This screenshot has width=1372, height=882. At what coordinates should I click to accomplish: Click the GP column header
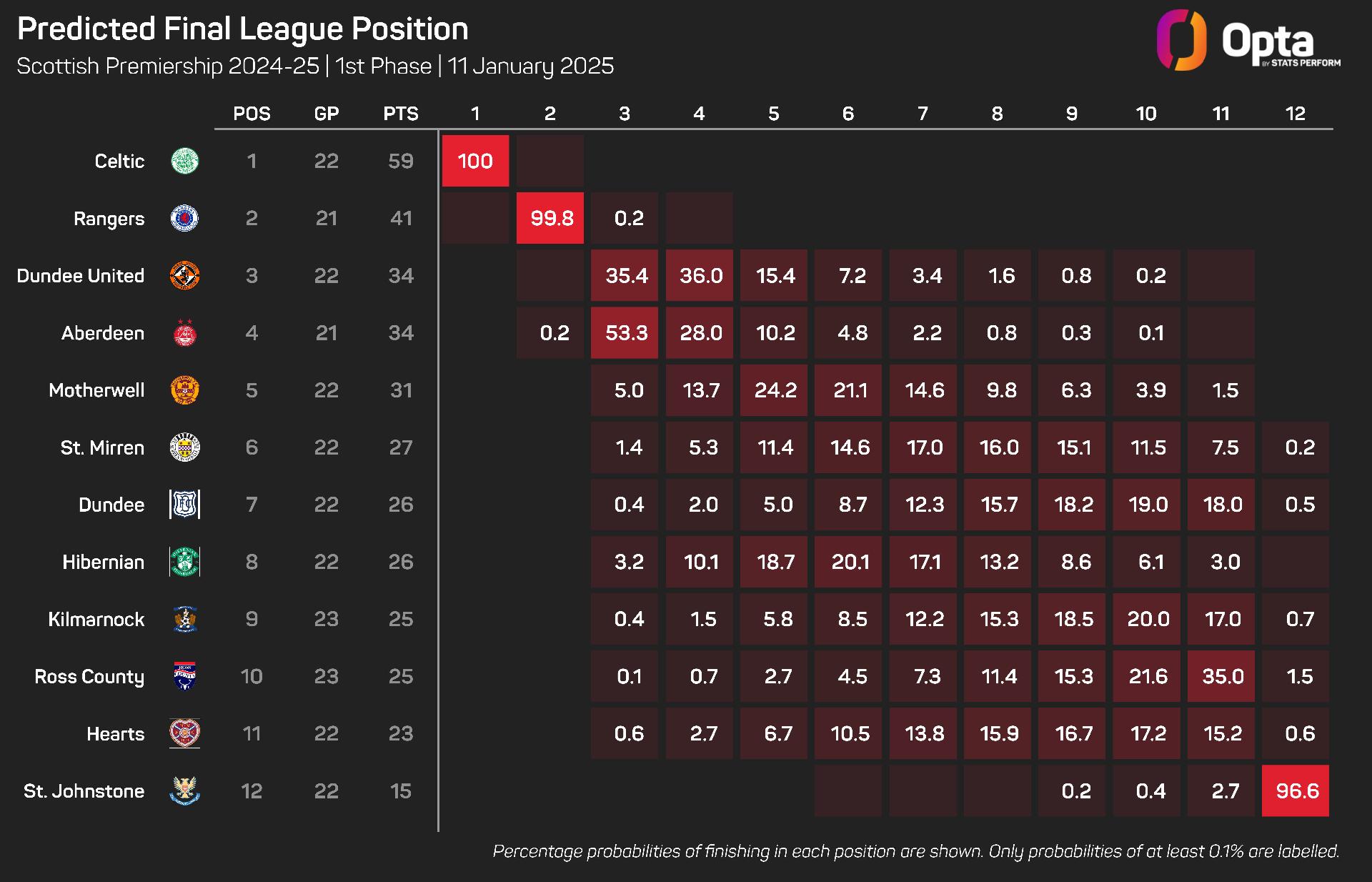tap(327, 114)
